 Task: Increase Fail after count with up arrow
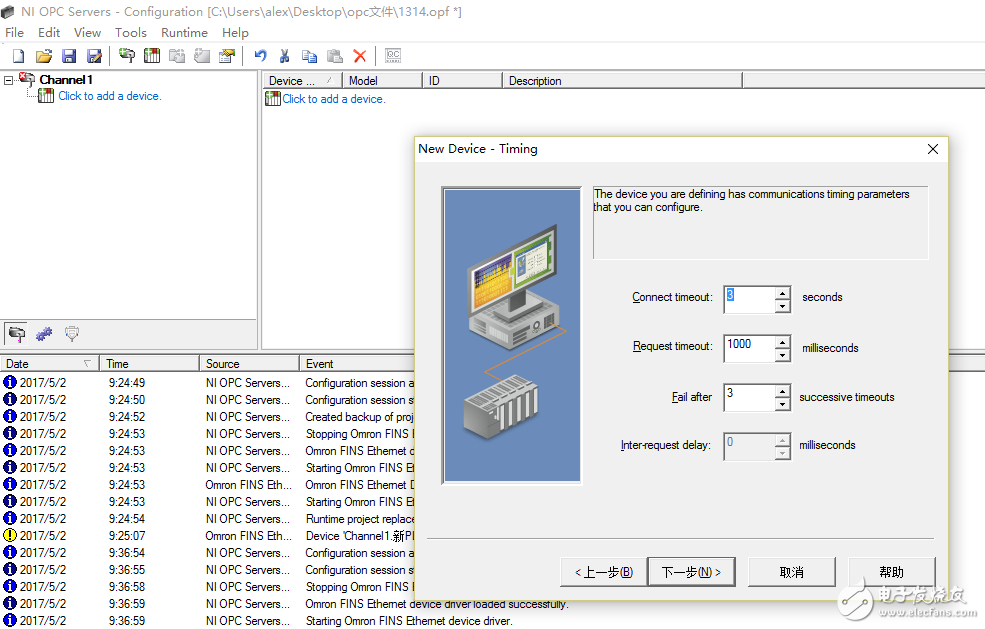(782, 391)
